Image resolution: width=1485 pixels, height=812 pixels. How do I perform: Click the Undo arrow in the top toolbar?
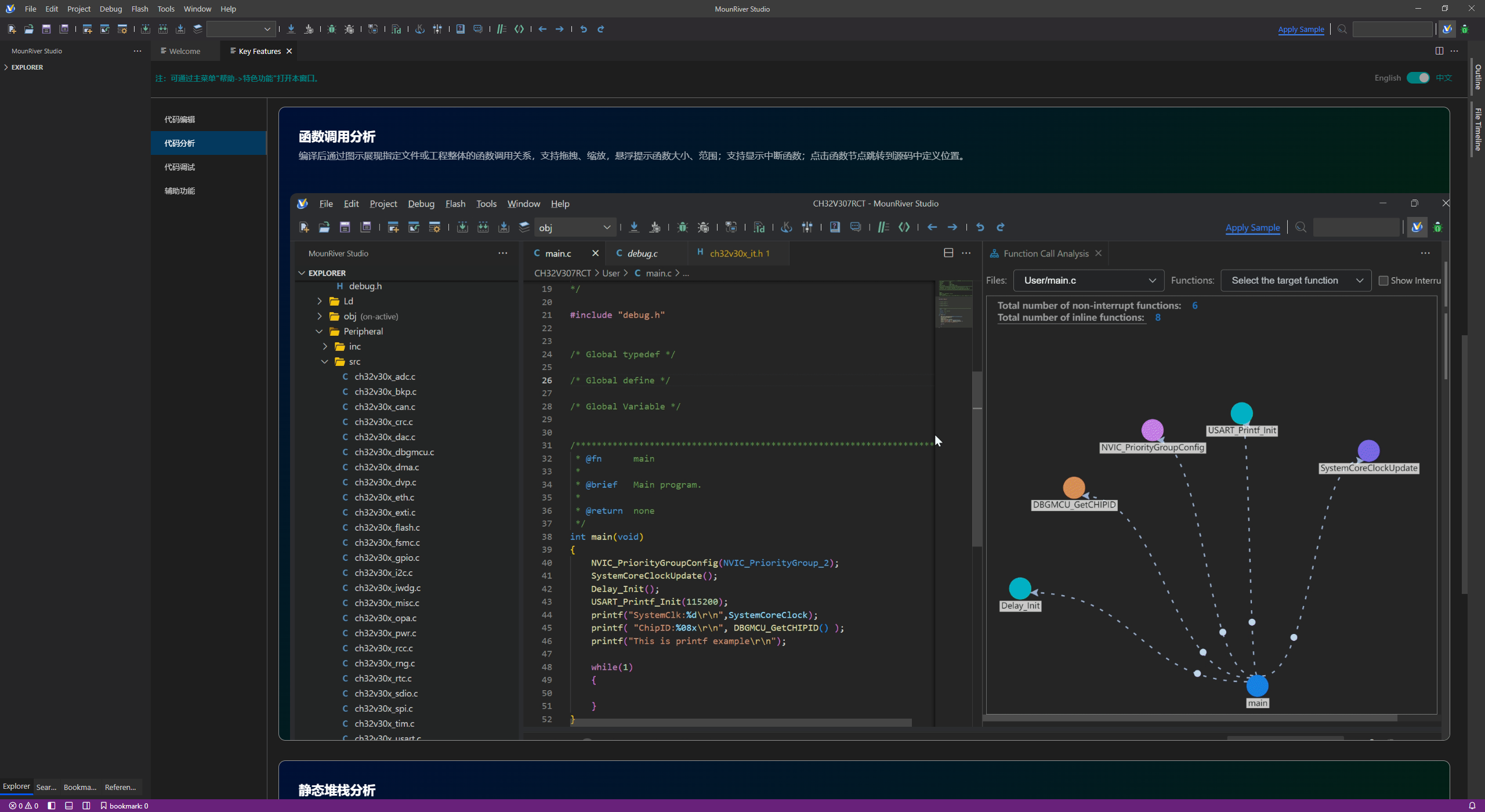click(584, 29)
